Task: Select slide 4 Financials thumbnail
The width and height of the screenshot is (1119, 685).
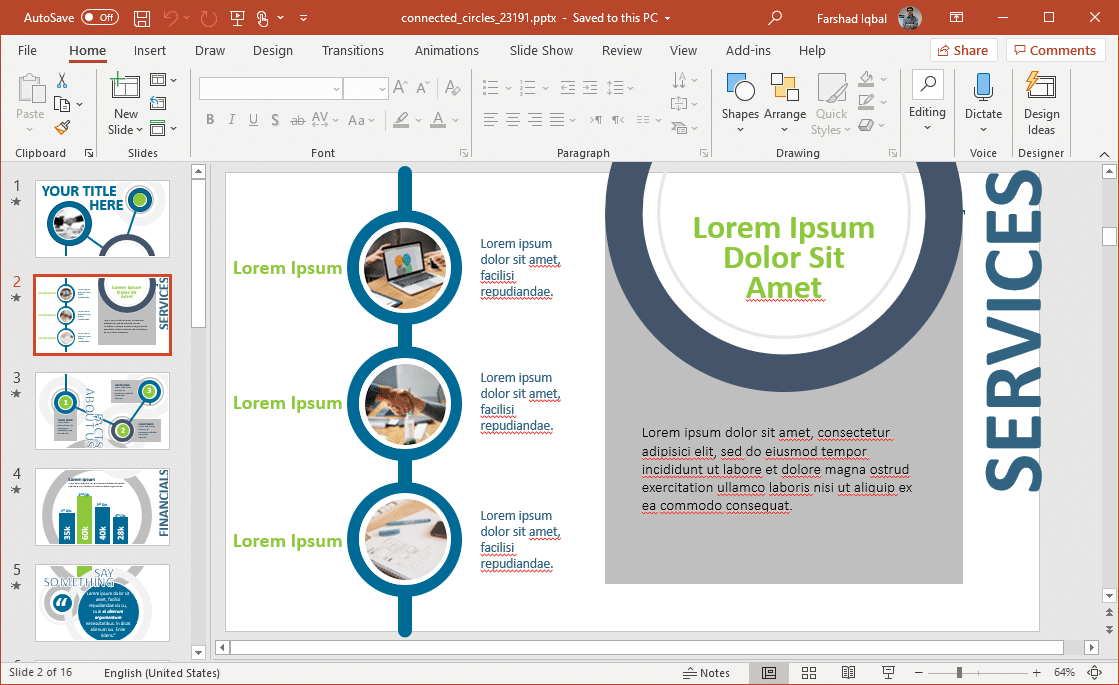Action: 103,506
